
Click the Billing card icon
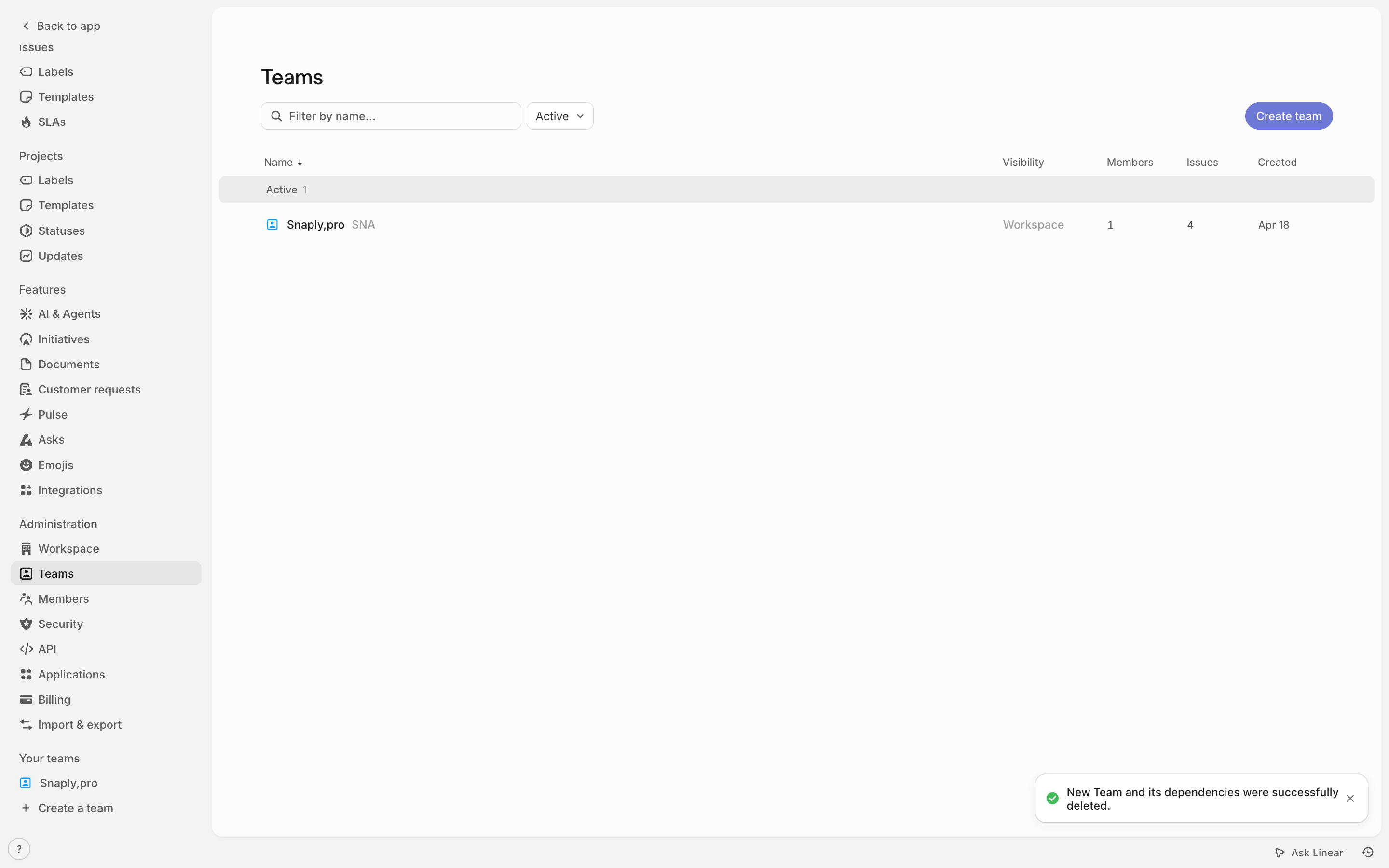point(26,699)
